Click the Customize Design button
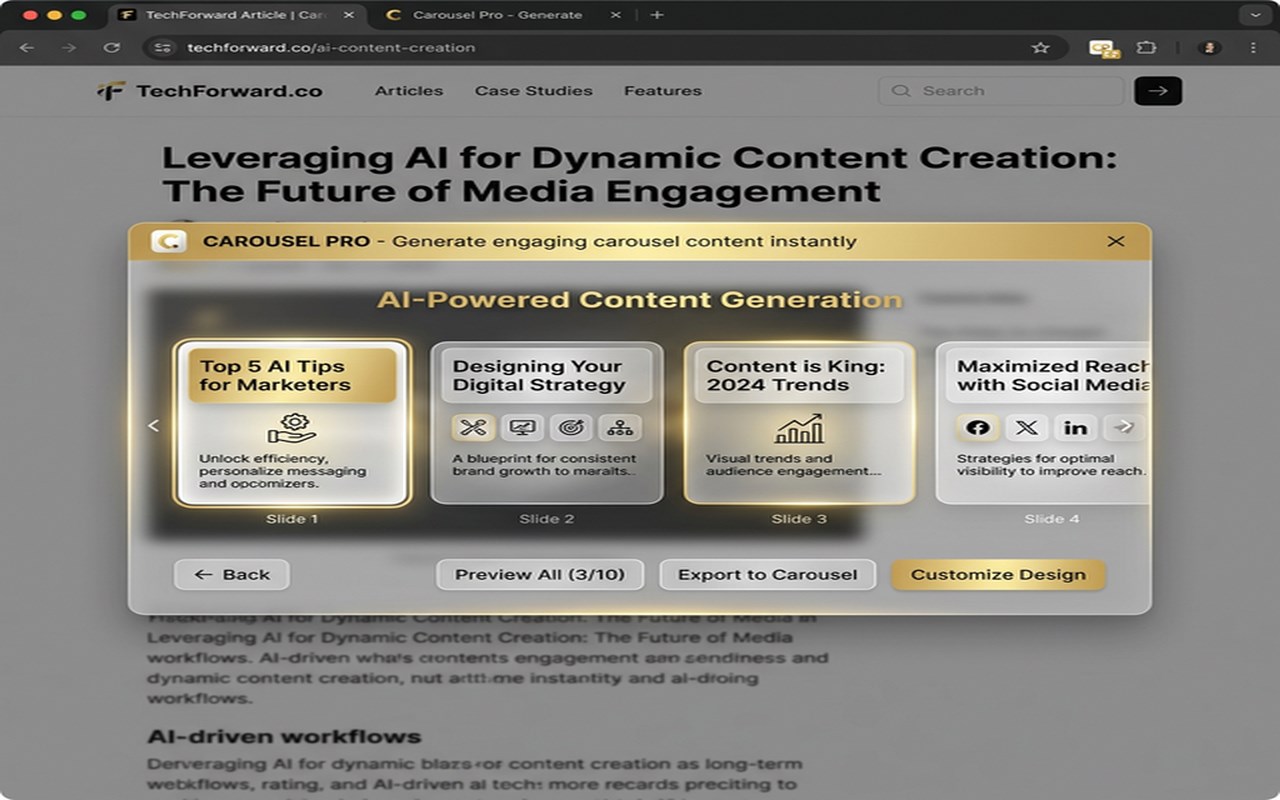Viewport: 1280px width, 800px height. point(998,575)
